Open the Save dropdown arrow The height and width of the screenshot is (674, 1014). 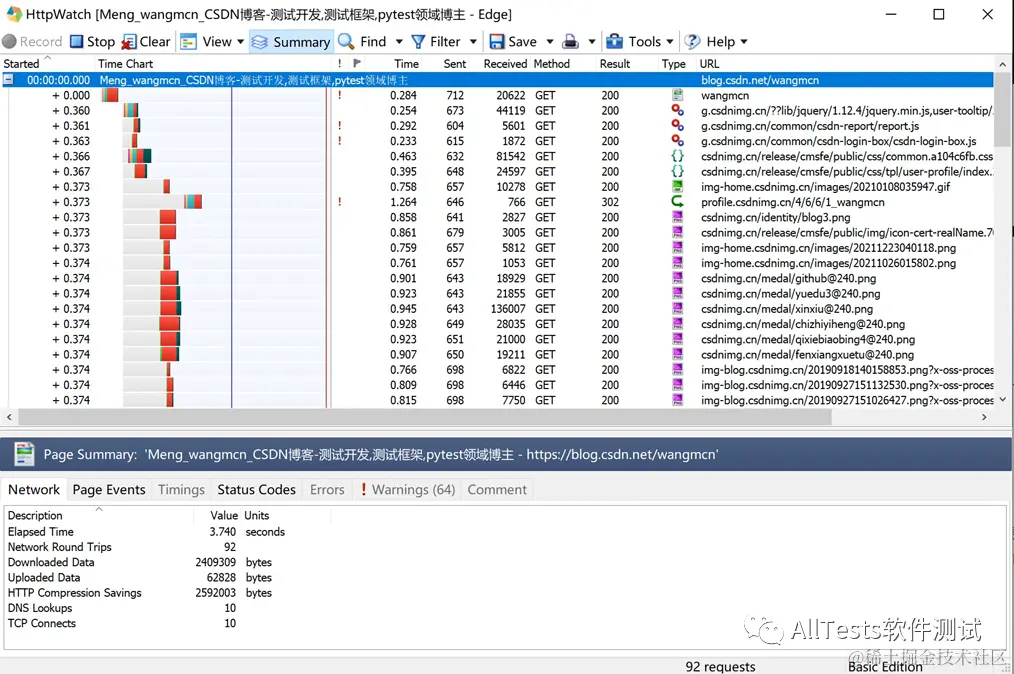click(550, 41)
